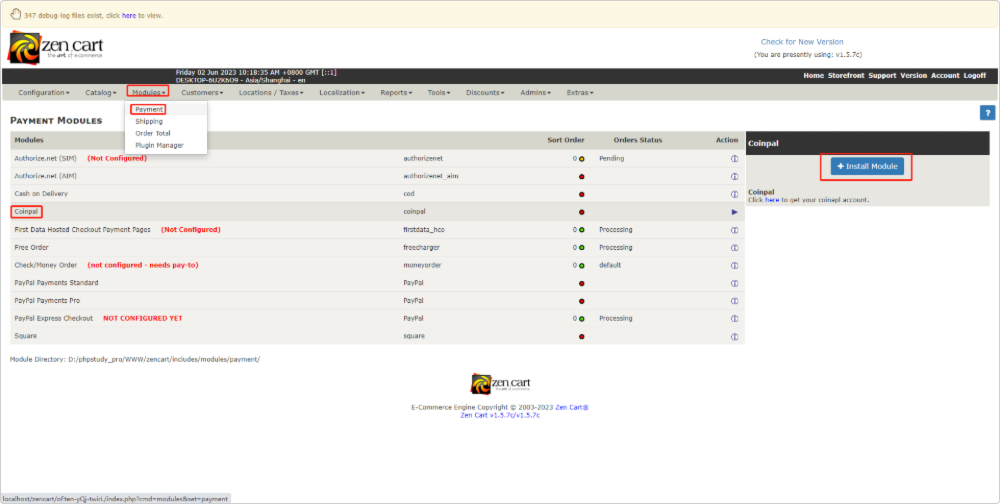Screen dimensions: 1000x504
Task: Click green status indicator for Check/Money Order
Action: pyautogui.click(x=581, y=265)
